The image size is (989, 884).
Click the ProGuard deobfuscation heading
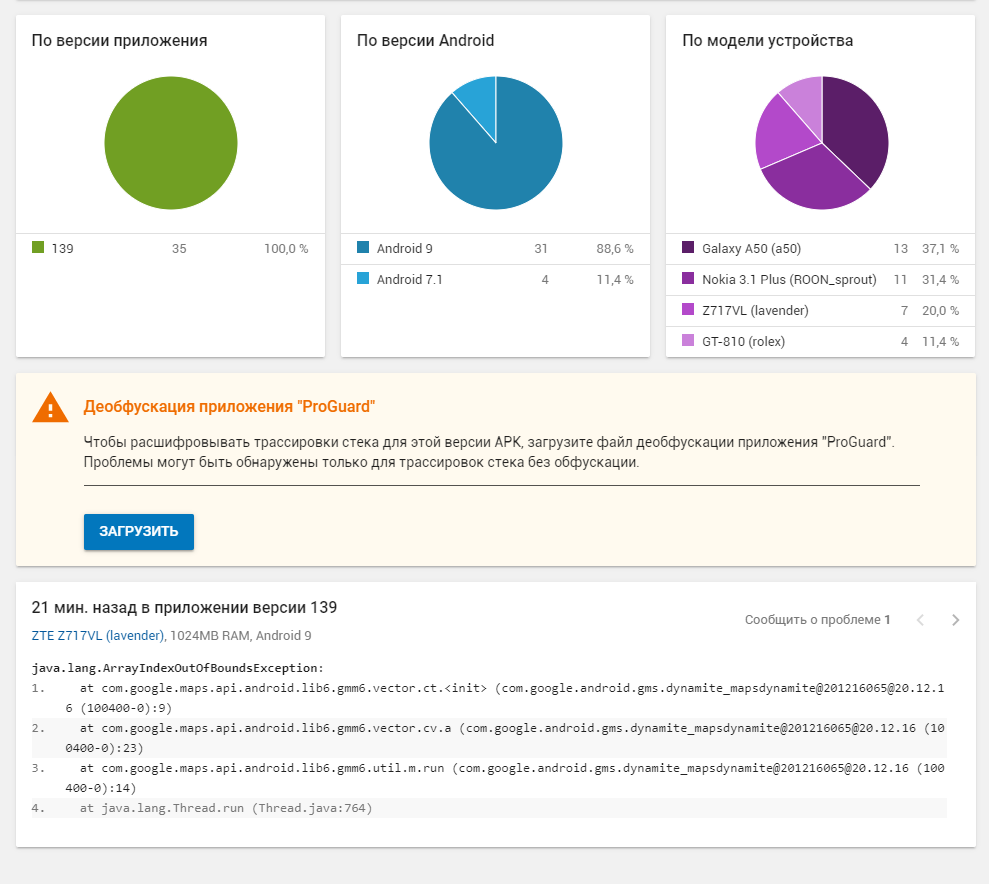[x=230, y=407]
